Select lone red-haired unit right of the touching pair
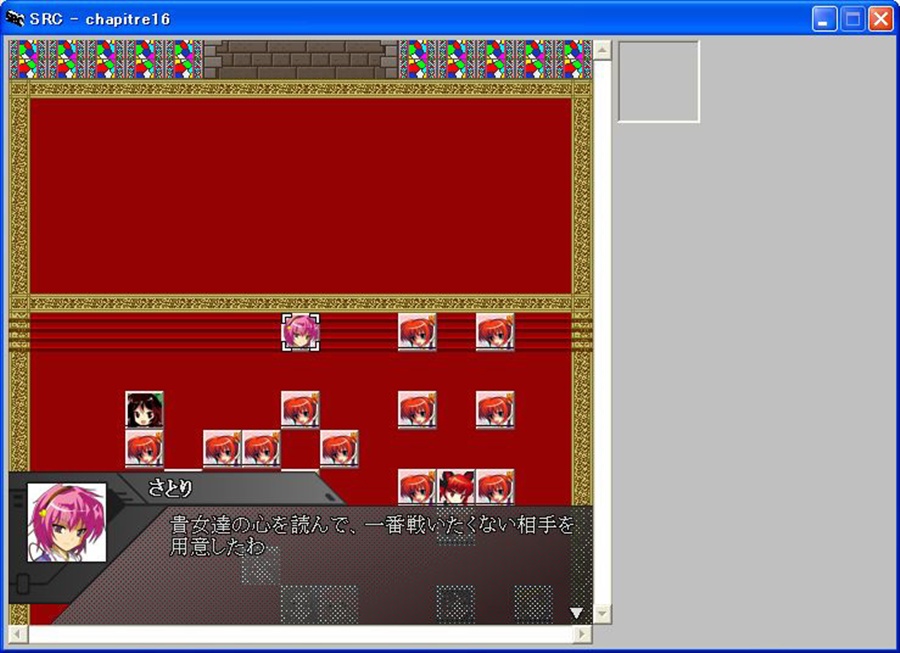The height and width of the screenshot is (653, 900). click(339, 449)
